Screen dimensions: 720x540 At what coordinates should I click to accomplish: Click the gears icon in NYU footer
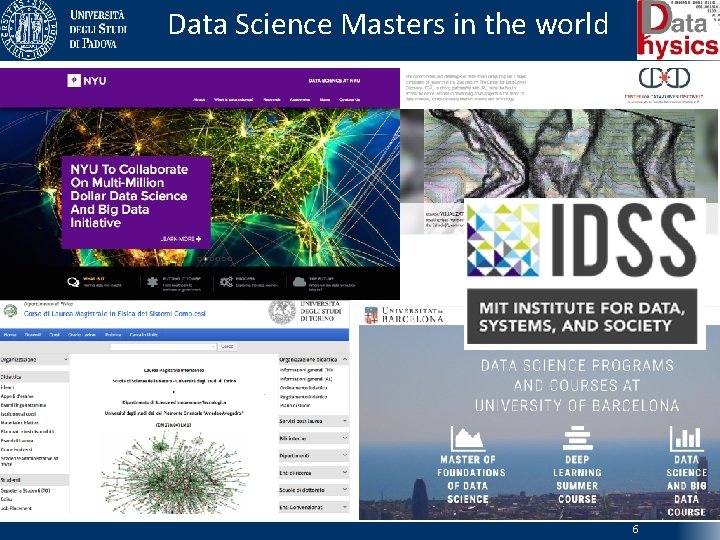click(x=226, y=282)
